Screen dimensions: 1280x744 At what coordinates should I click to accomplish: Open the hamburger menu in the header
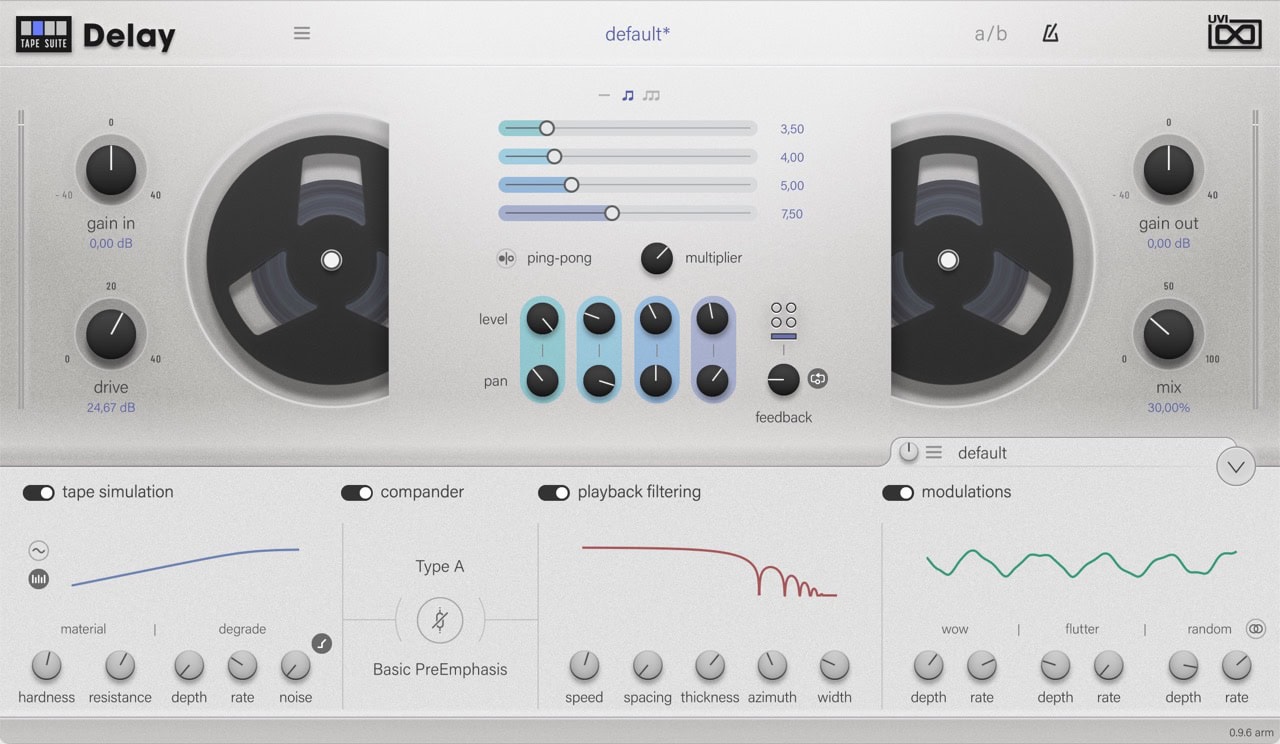[x=301, y=33]
